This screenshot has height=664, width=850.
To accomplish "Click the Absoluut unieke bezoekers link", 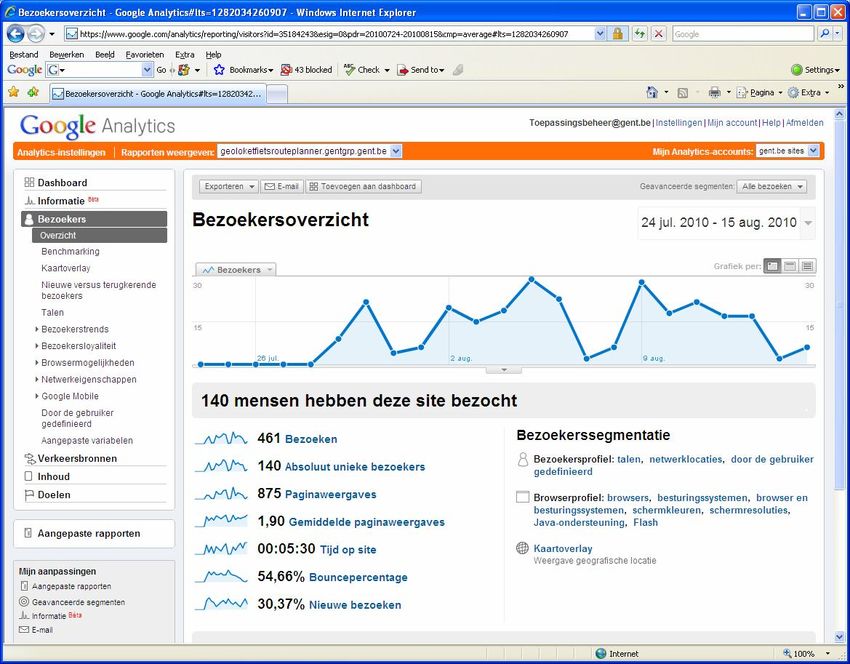I will click(355, 467).
